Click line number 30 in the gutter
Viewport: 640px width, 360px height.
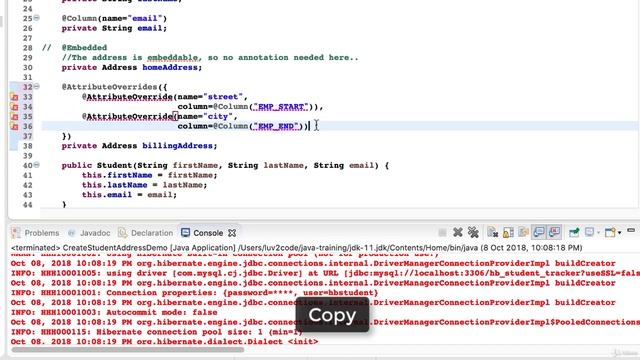click(x=27, y=67)
